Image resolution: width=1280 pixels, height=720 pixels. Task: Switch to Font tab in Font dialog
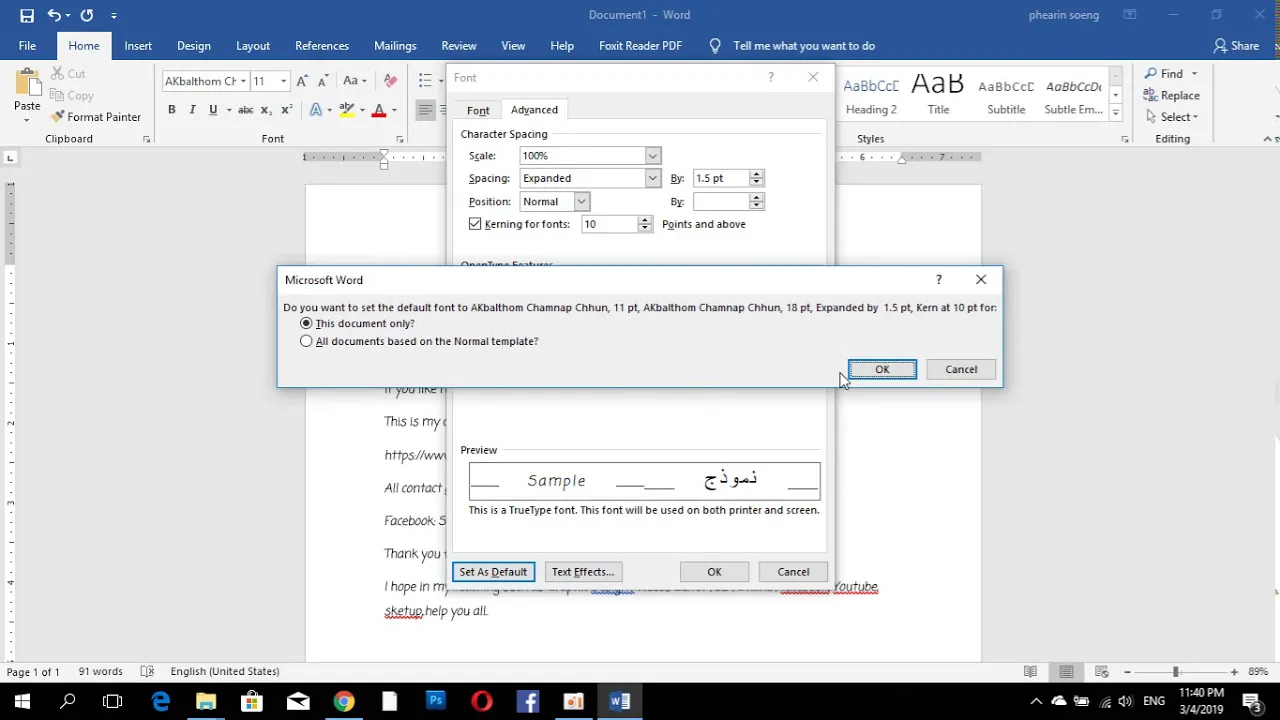pos(478,110)
